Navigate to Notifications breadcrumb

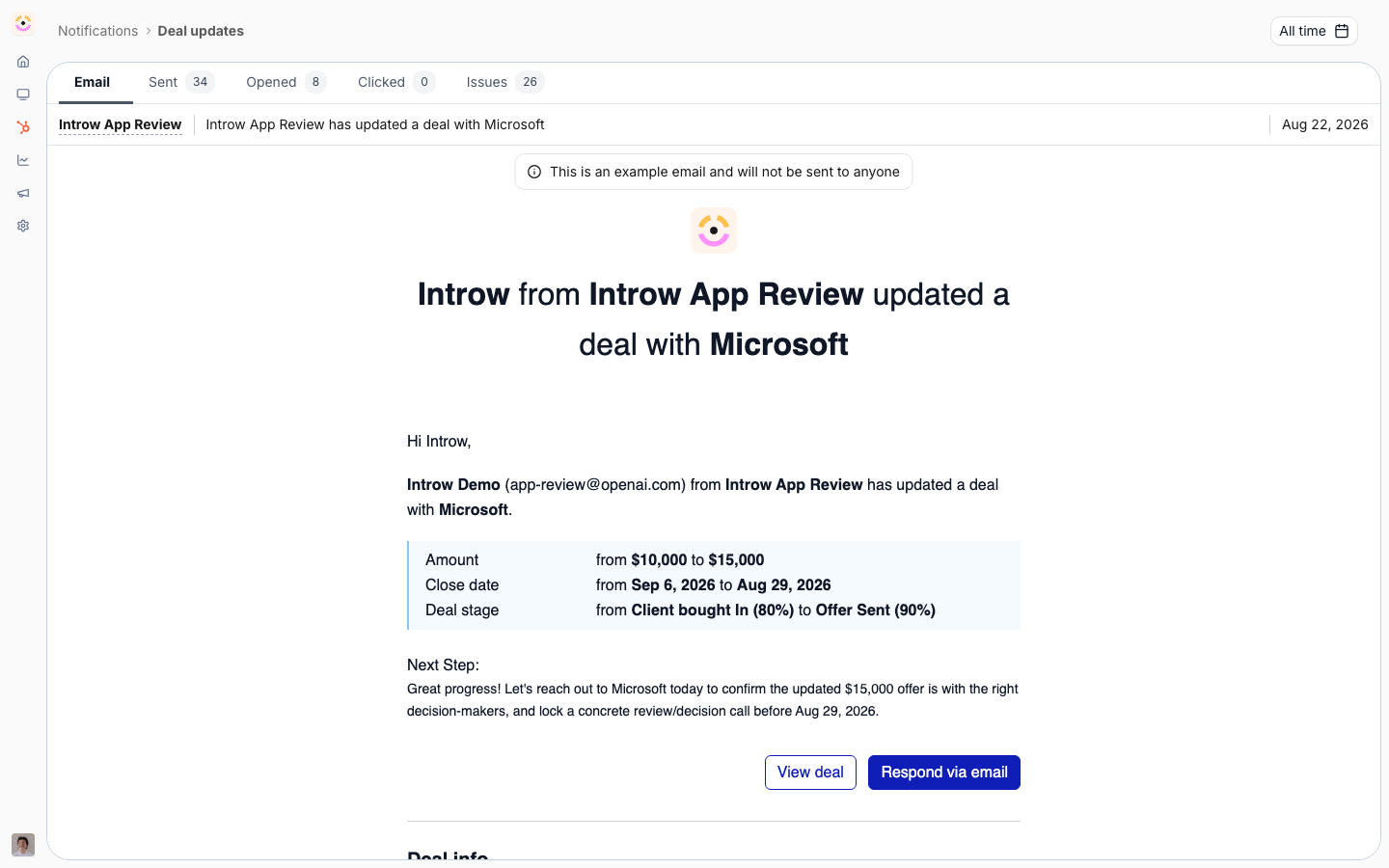[97, 31]
